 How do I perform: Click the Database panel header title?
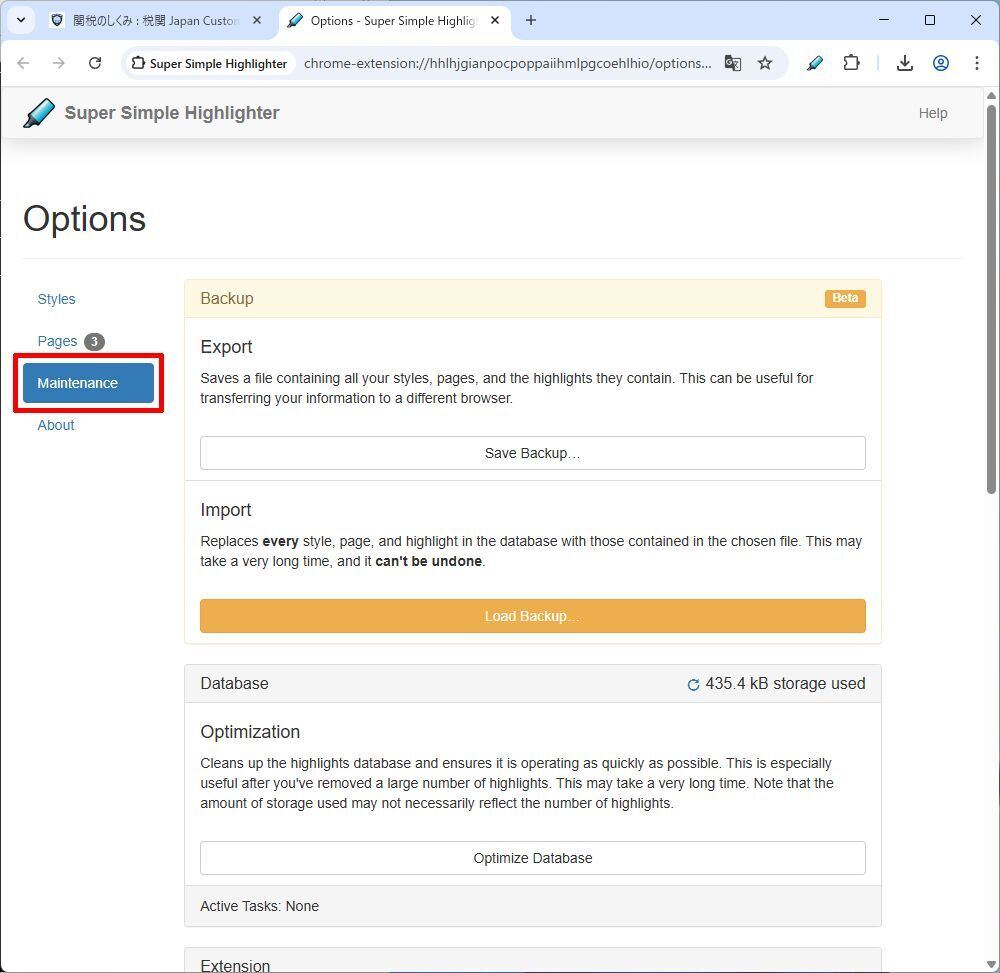(x=234, y=684)
